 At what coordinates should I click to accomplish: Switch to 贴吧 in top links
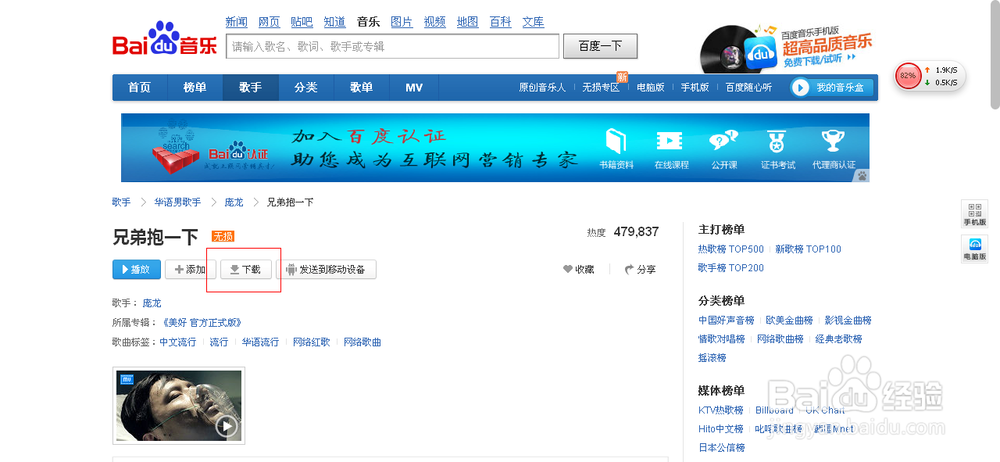pos(302,22)
